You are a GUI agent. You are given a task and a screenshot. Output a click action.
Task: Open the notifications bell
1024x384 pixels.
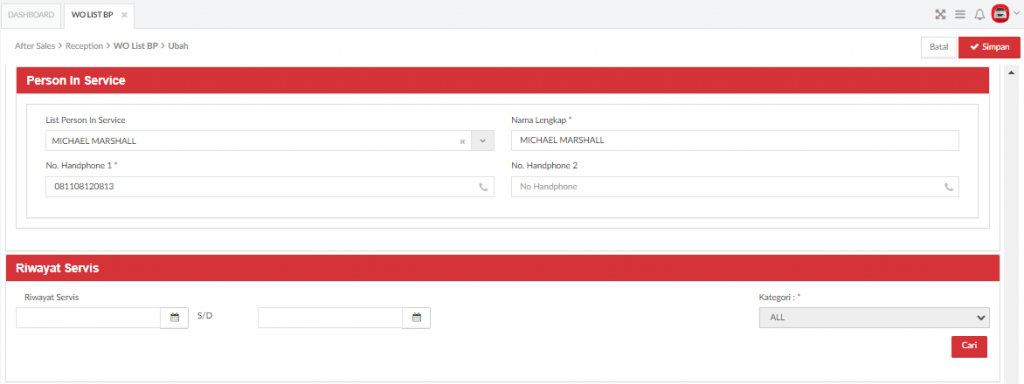point(979,14)
